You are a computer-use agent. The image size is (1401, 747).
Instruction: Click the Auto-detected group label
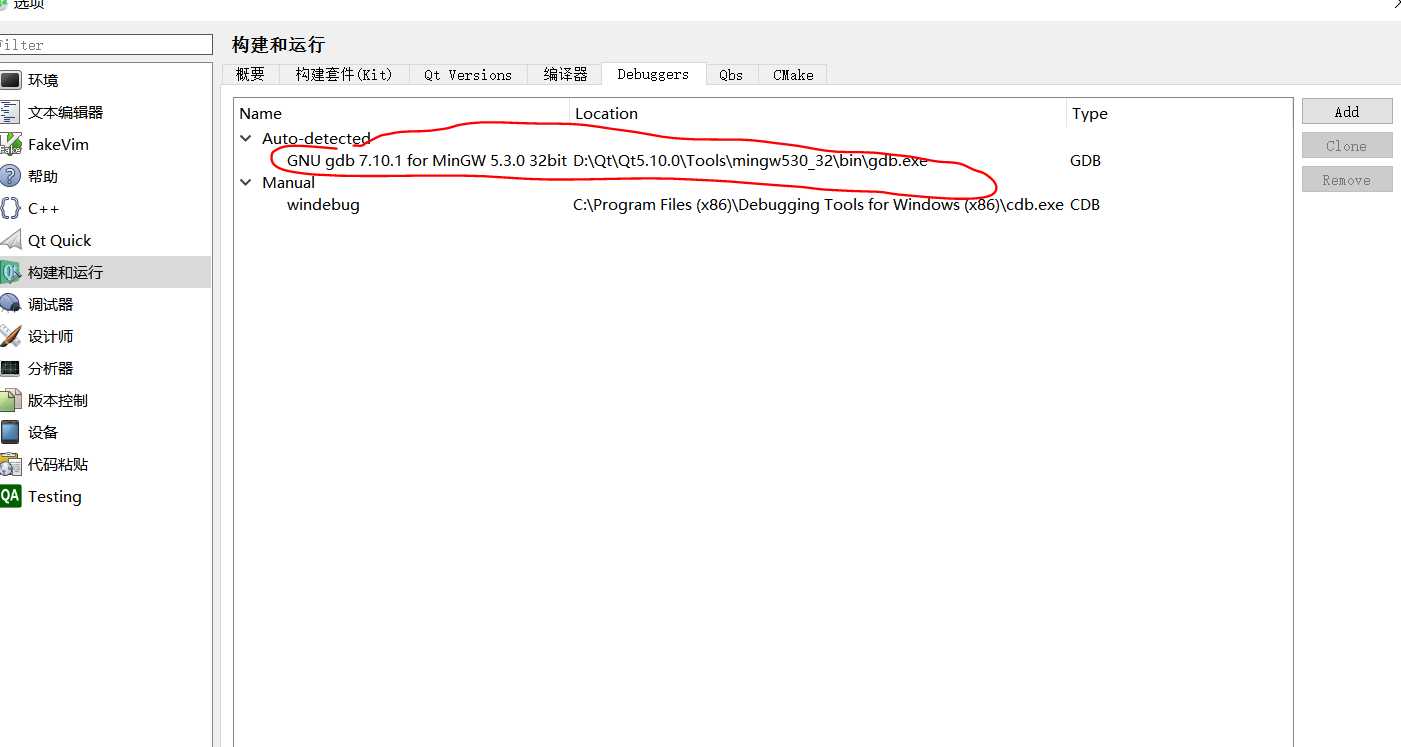tap(316, 139)
